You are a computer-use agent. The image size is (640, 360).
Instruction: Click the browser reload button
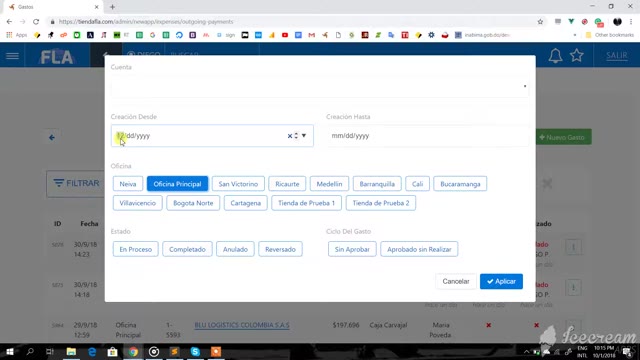pos(36,22)
